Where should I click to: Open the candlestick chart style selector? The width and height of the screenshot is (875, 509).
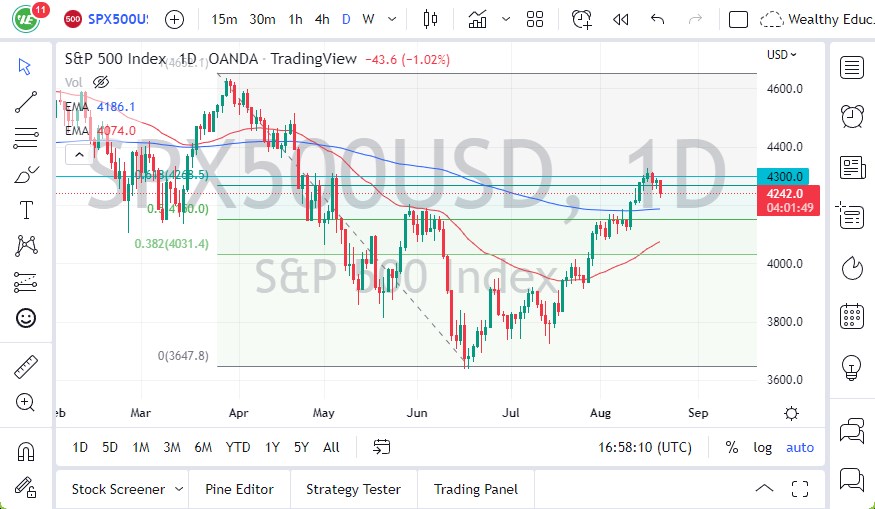[431, 19]
